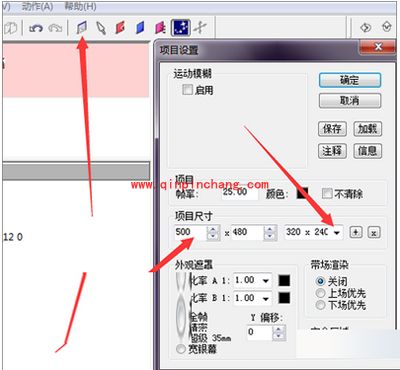Click the black swatch beside 比率 B
The image size is (400, 370).
pos(284,298)
